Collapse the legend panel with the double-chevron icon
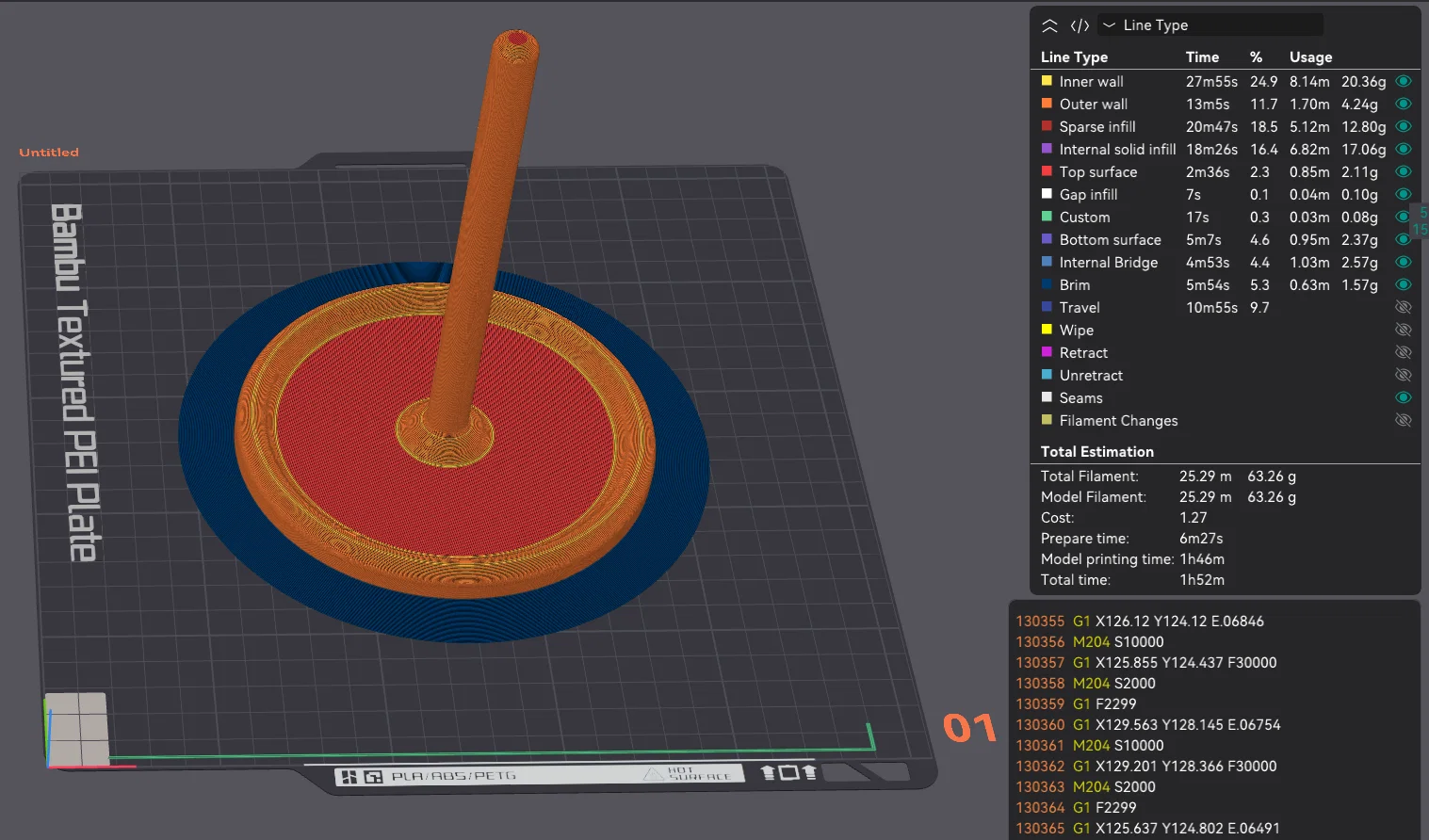 point(1049,25)
